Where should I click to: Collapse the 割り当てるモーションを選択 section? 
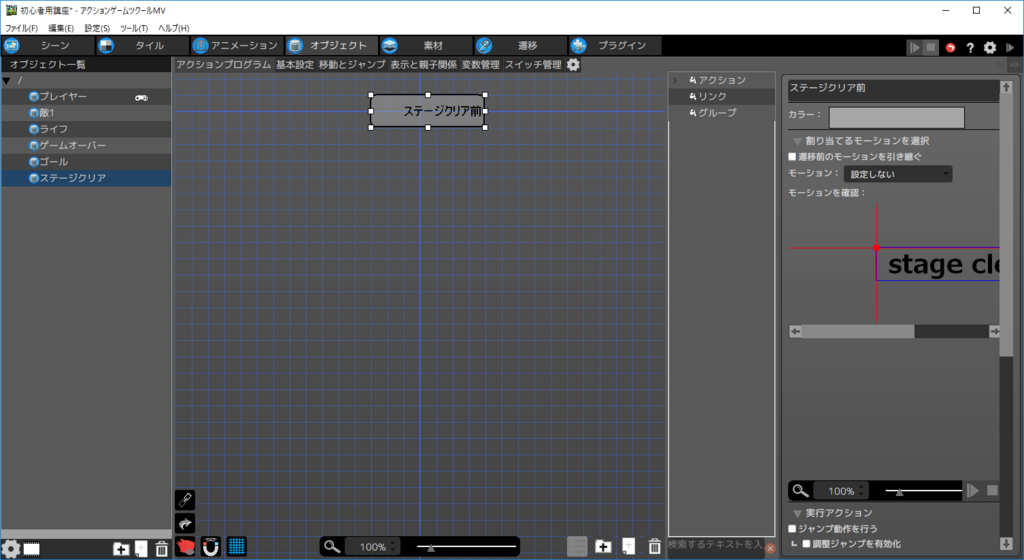tap(797, 141)
